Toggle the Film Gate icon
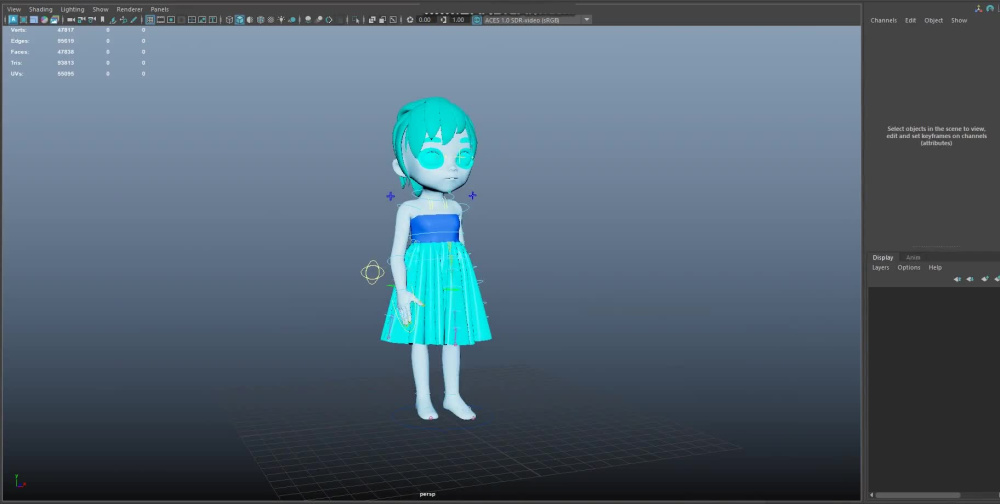Image resolution: width=1000 pixels, height=504 pixels. tap(161, 20)
